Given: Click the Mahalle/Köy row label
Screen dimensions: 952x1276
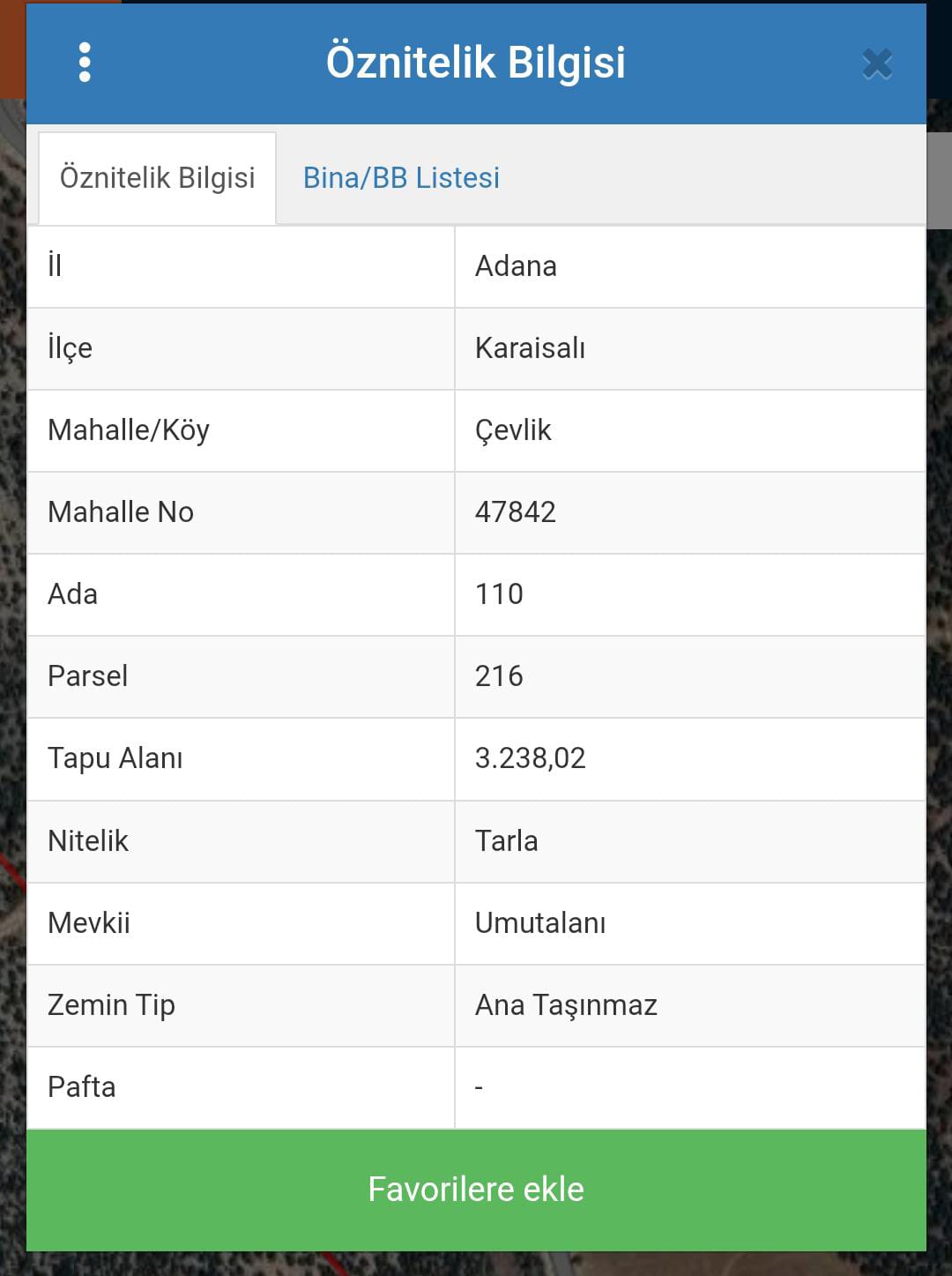Looking at the screenshot, I should point(129,430).
